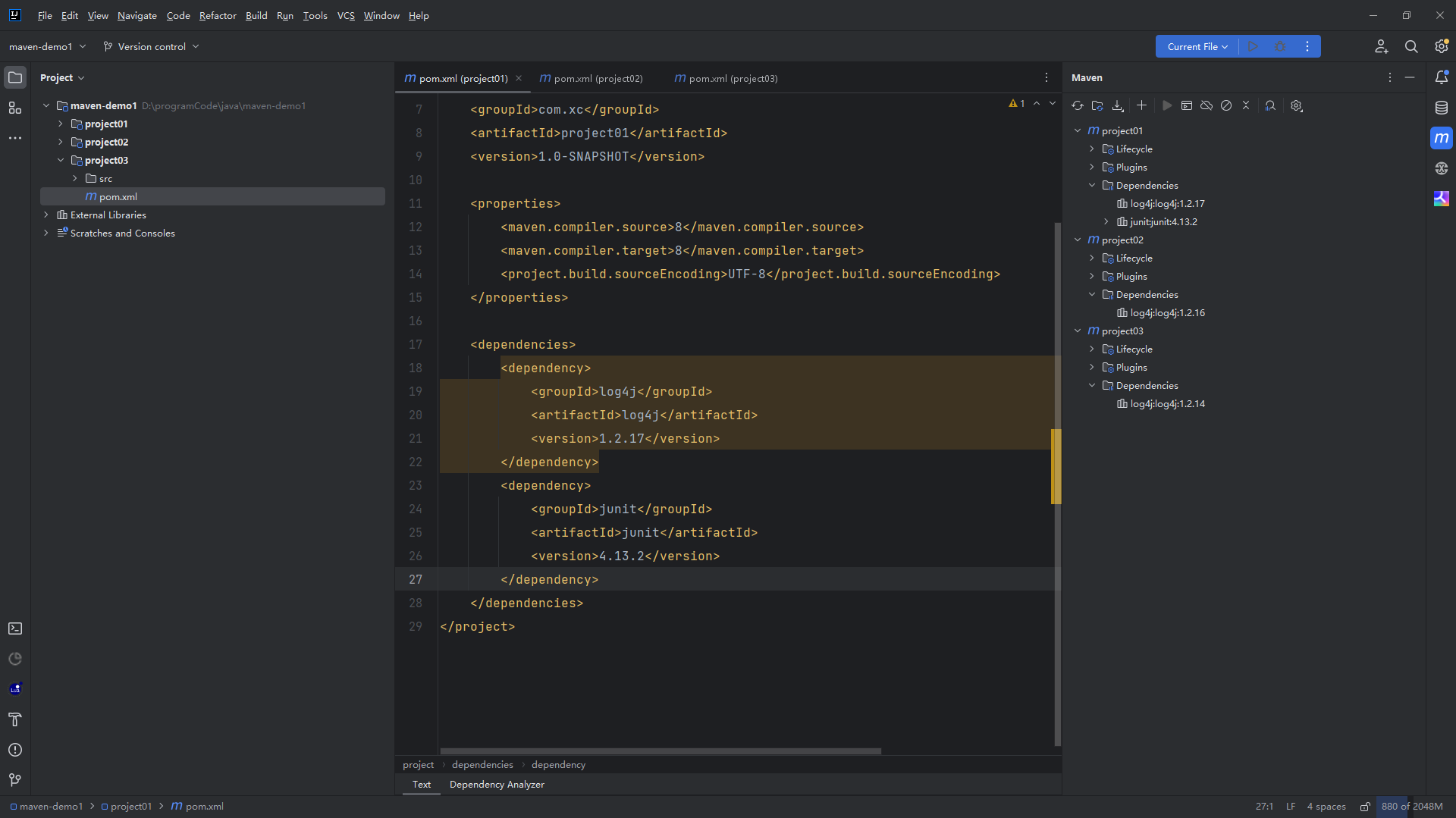Open Structure tool window icon
Screen dimensions: 1456x818
pyautogui.click(x=15, y=108)
